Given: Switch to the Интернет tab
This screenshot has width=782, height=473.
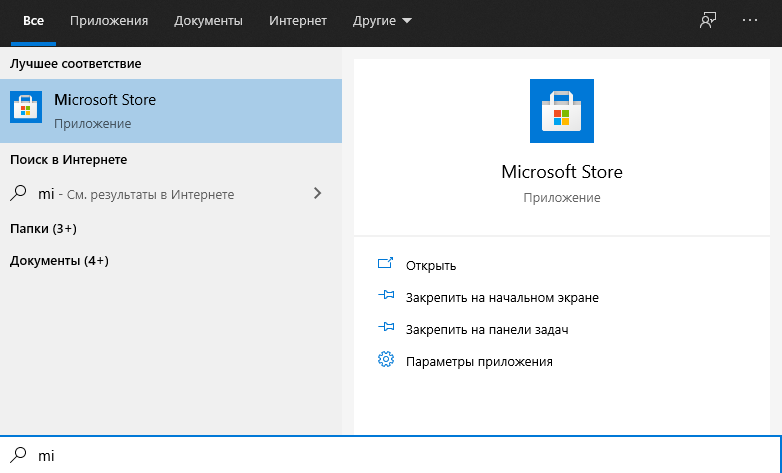Looking at the screenshot, I should pyautogui.click(x=298, y=21).
